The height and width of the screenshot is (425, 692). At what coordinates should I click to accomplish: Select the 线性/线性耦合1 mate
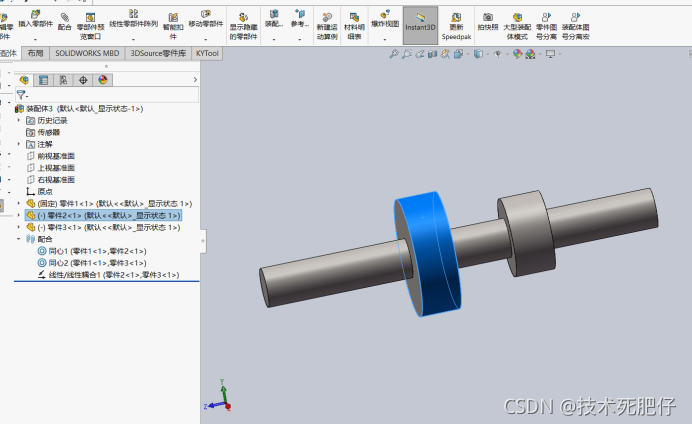click(x=109, y=275)
